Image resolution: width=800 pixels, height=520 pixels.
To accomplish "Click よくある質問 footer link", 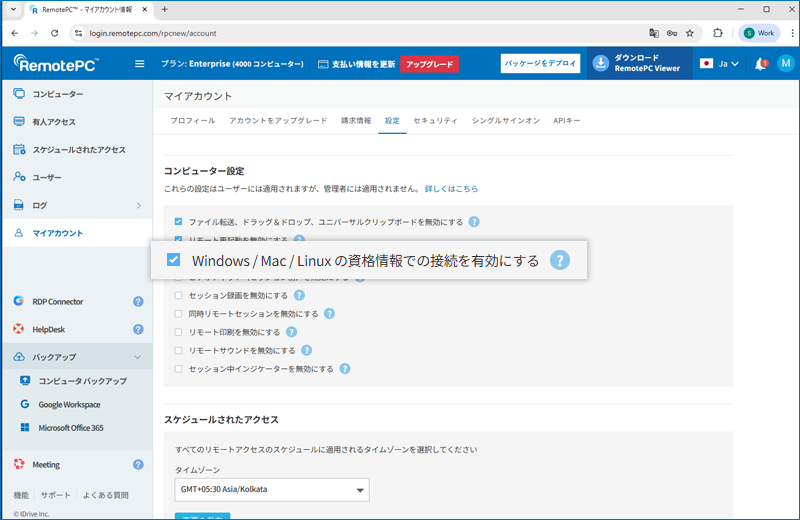I will pos(106,495).
